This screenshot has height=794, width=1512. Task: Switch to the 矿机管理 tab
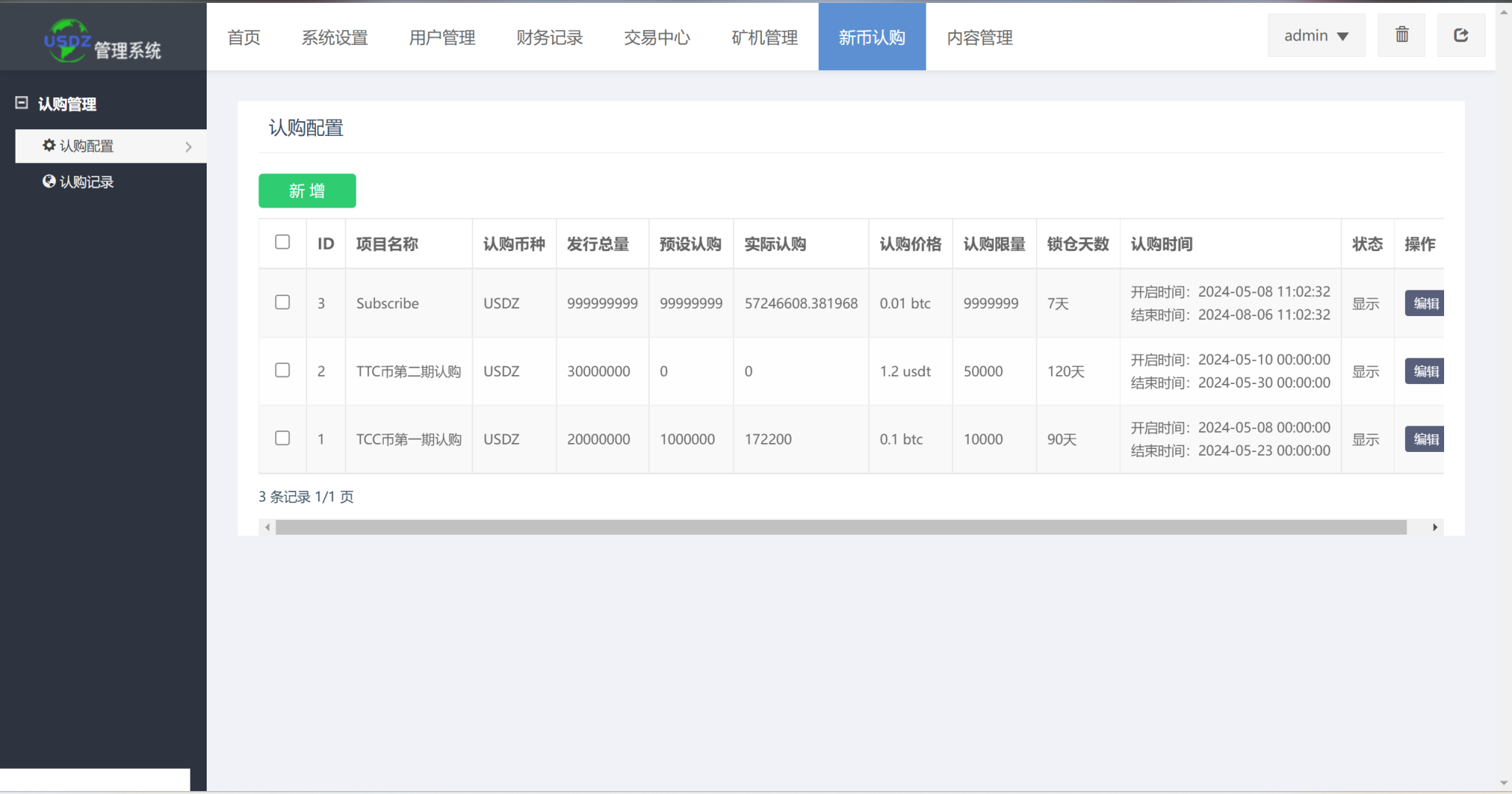(764, 38)
